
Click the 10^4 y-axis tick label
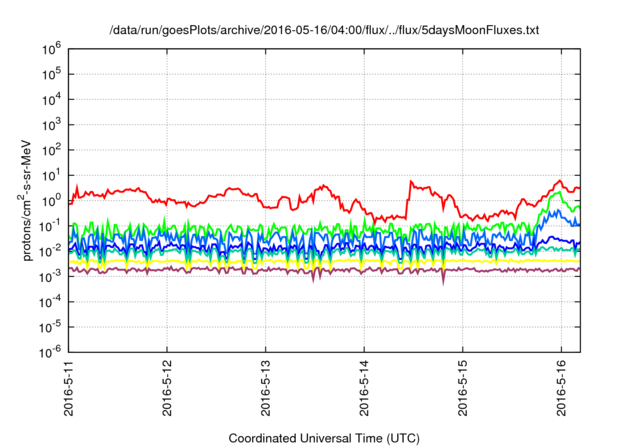click(51, 100)
